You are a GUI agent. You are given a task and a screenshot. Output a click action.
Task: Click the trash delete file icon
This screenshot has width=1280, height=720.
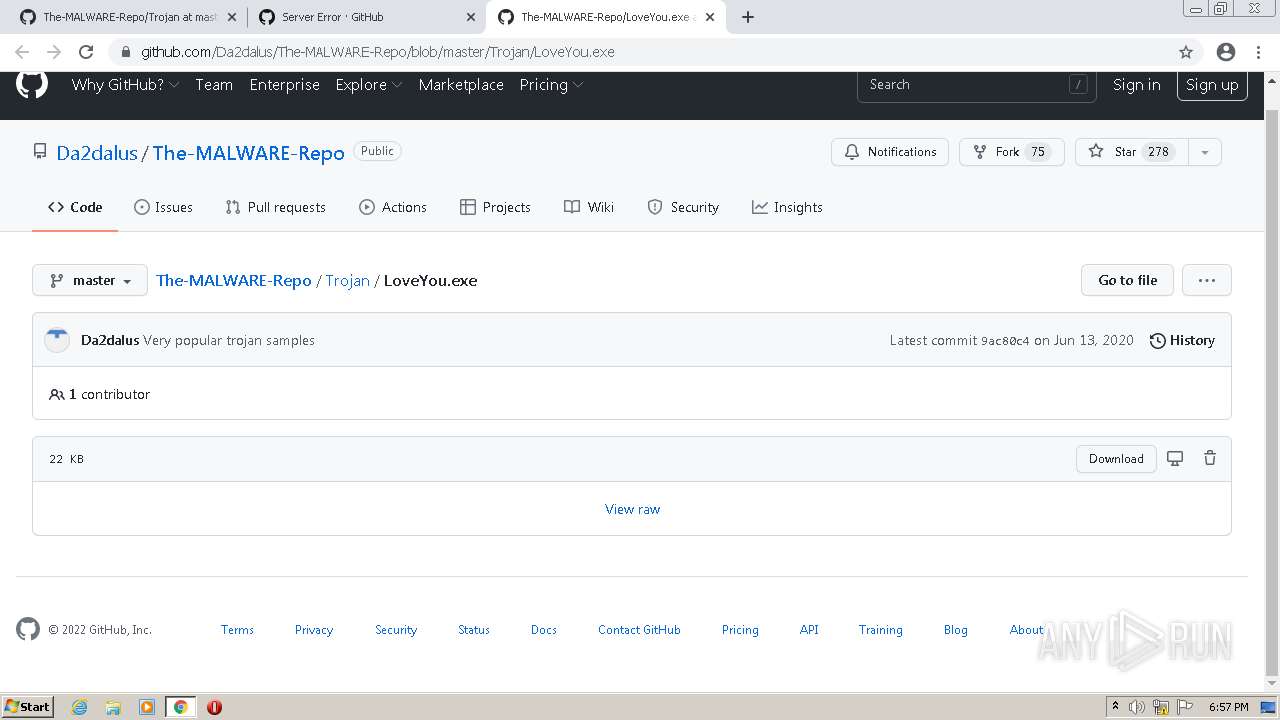click(x=1210, y=458)
